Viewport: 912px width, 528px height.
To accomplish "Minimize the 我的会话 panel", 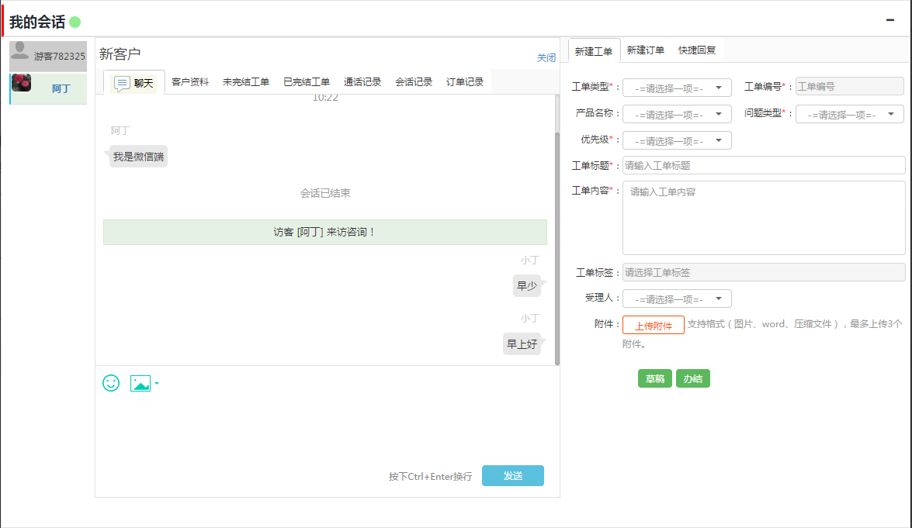I will pos(889,20).
